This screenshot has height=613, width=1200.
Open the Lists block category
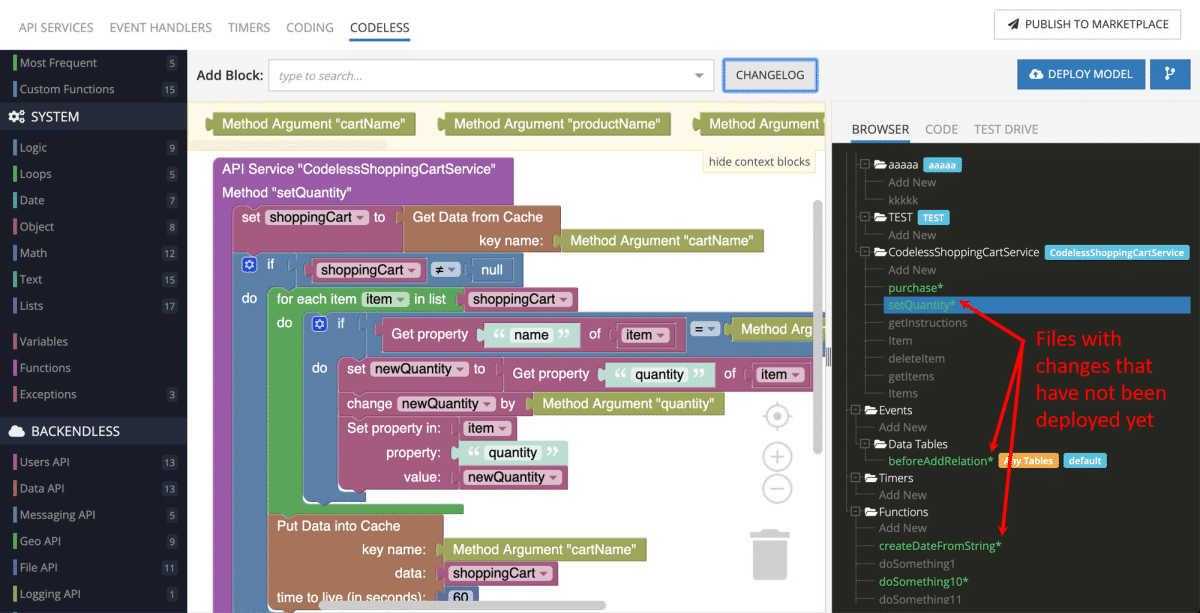93,306
